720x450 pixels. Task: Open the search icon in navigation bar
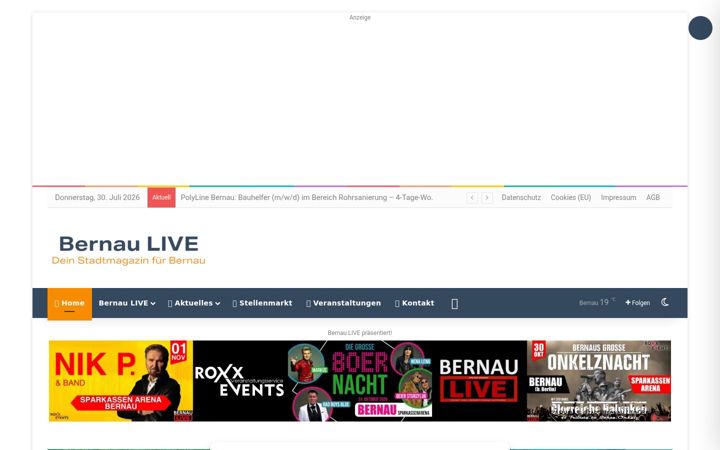tap(455, 304)
